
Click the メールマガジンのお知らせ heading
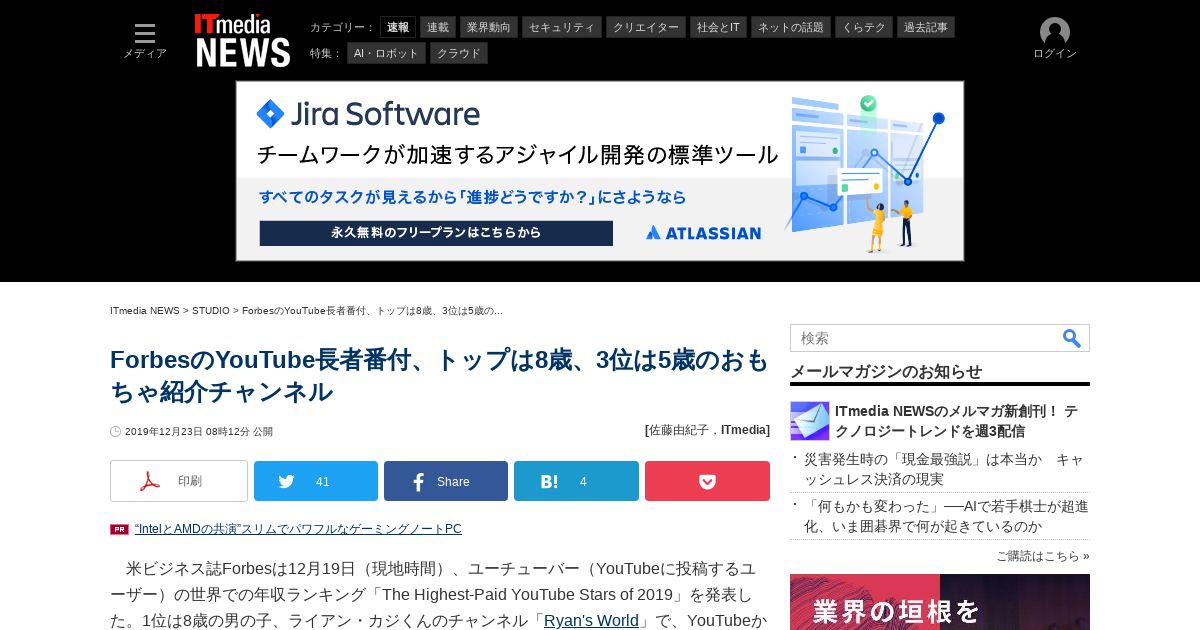pos(886,371)
